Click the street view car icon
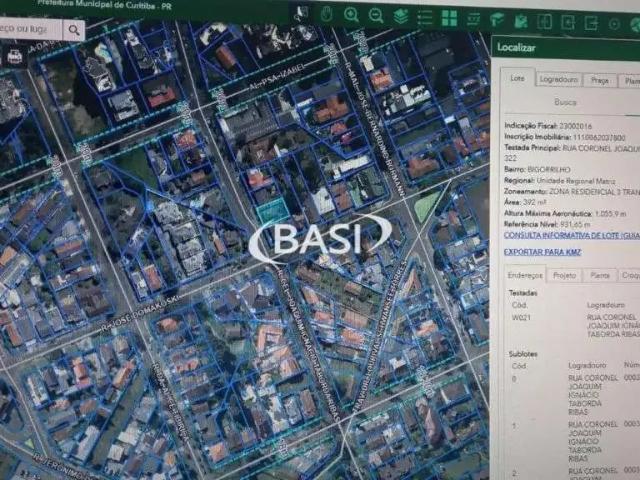This screenshot has width=640, height=480. point(15,57)
